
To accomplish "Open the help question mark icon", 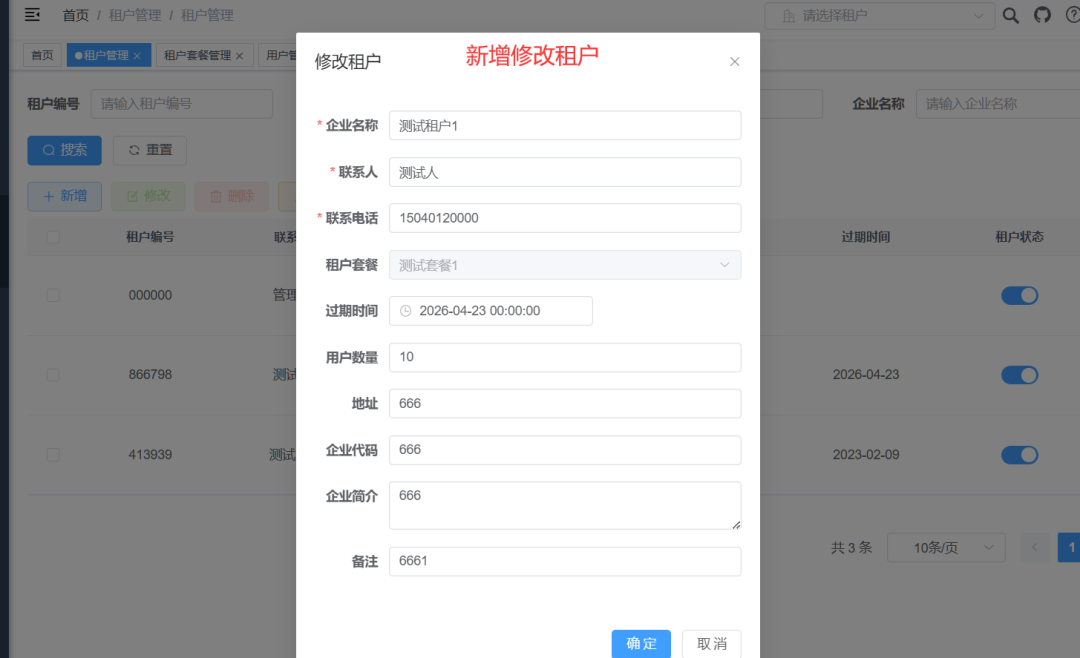I will click(x=1072, y=15).
